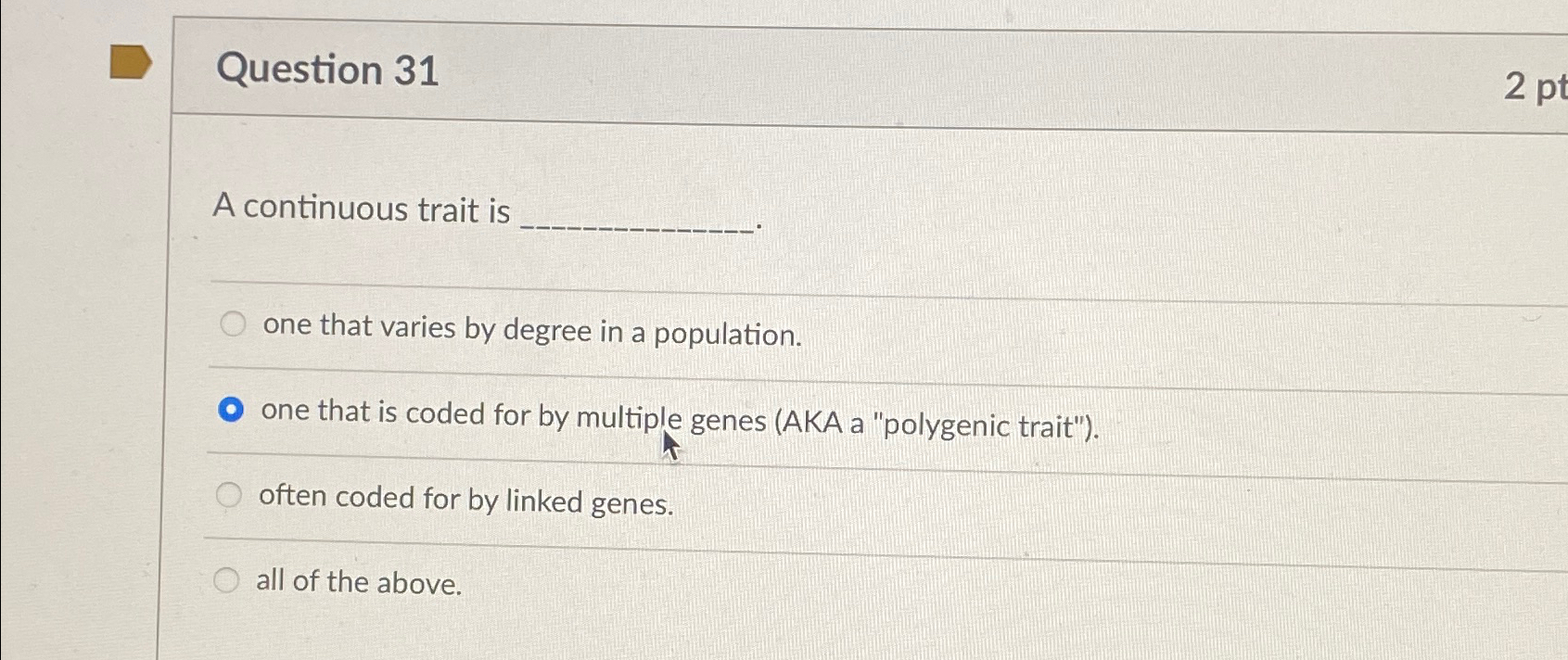Click the Question 31 header bar
The width and height of the screenshot is (1568, 660).
649,70
